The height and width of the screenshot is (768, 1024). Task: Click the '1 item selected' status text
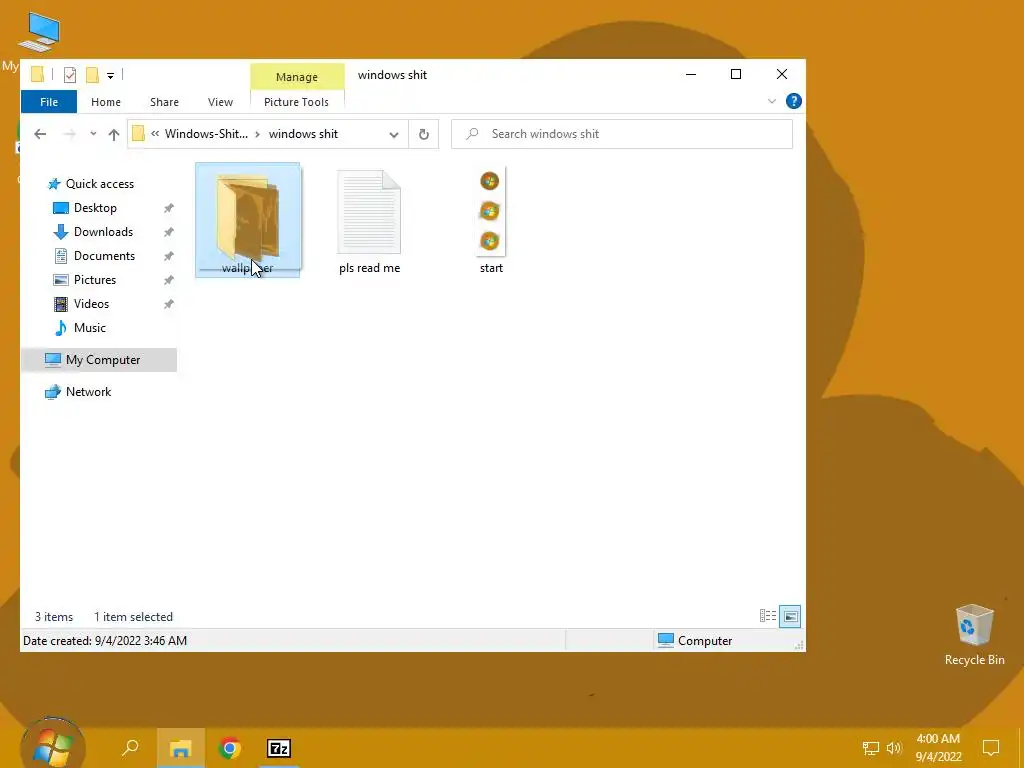point(133,617)
